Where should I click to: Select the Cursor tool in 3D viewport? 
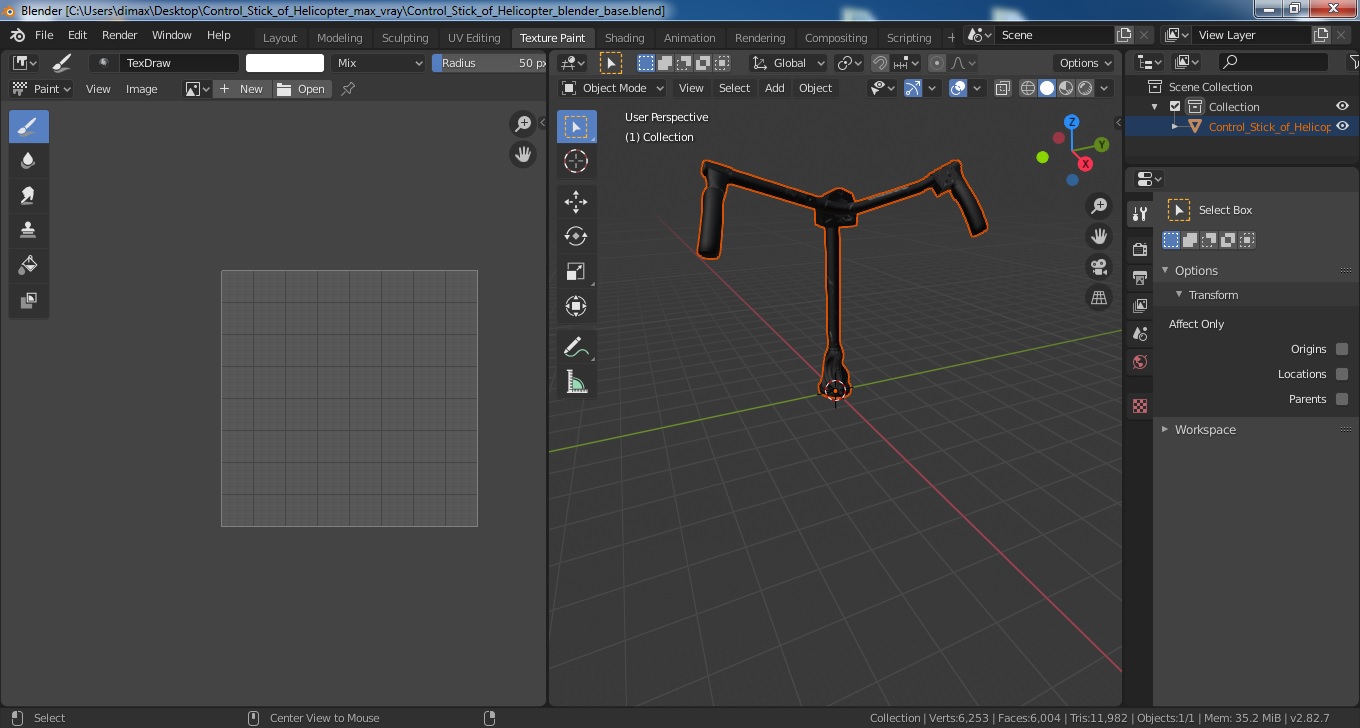pyautogui.click(x=576, y=161)
